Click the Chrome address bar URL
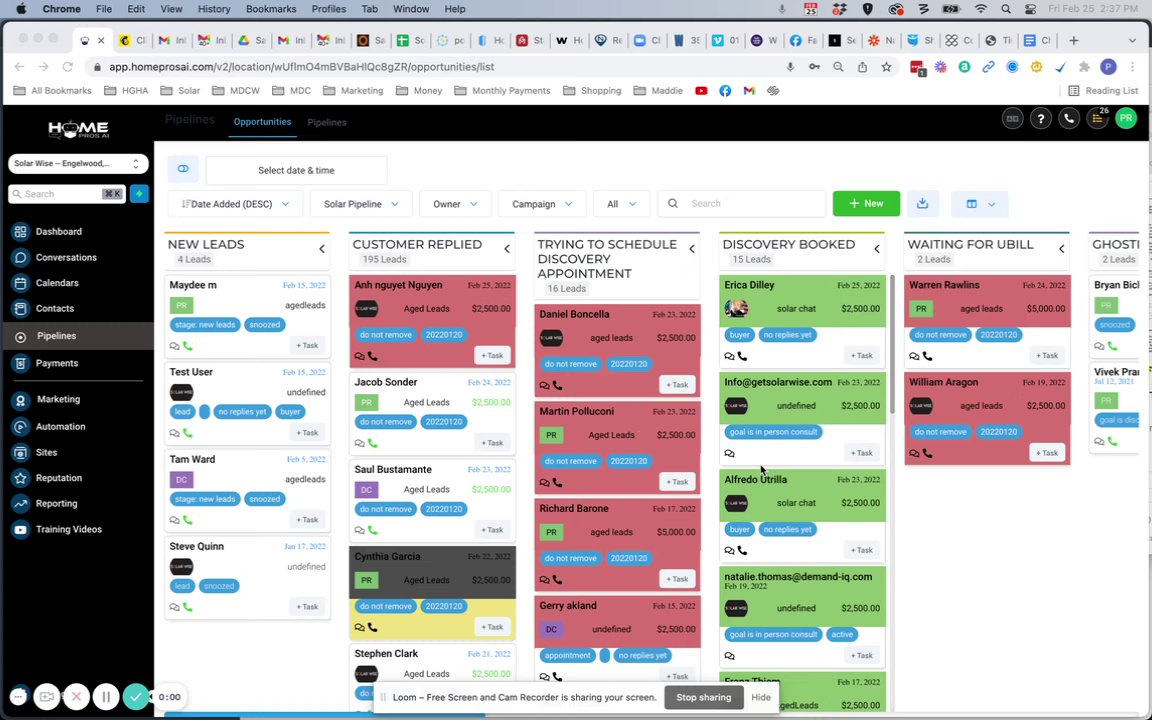Image resolution: width=1152 pixels, height=720 pixels. [x=301, y=67]
